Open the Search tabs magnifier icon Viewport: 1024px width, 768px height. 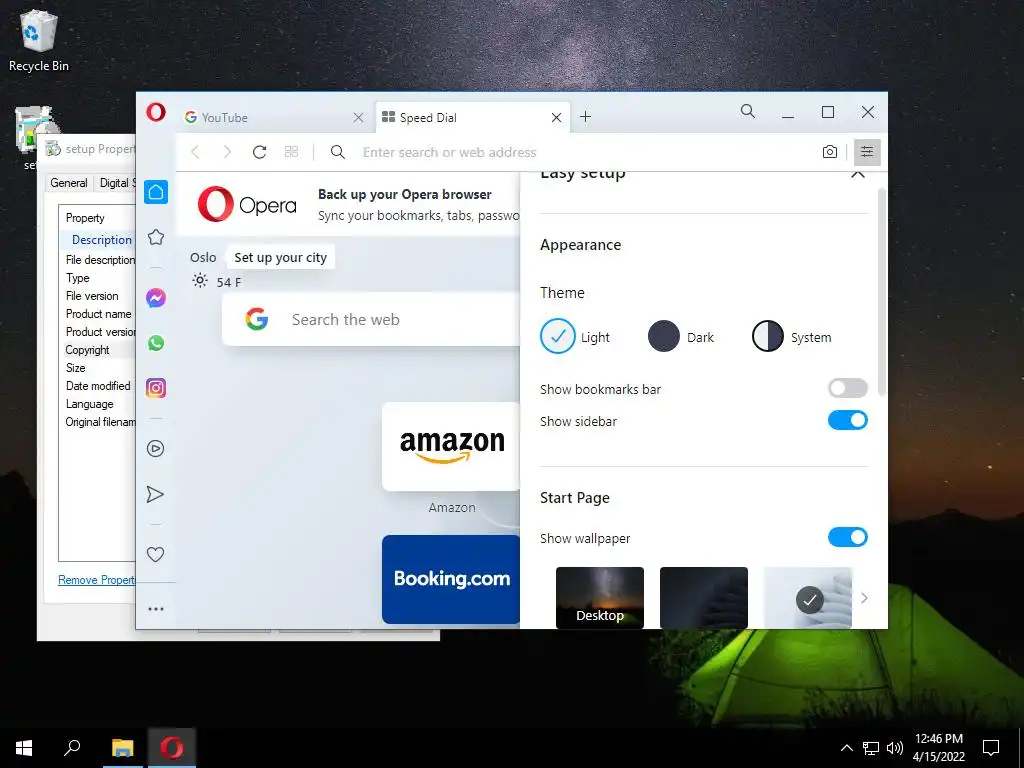tap(748, 112)
